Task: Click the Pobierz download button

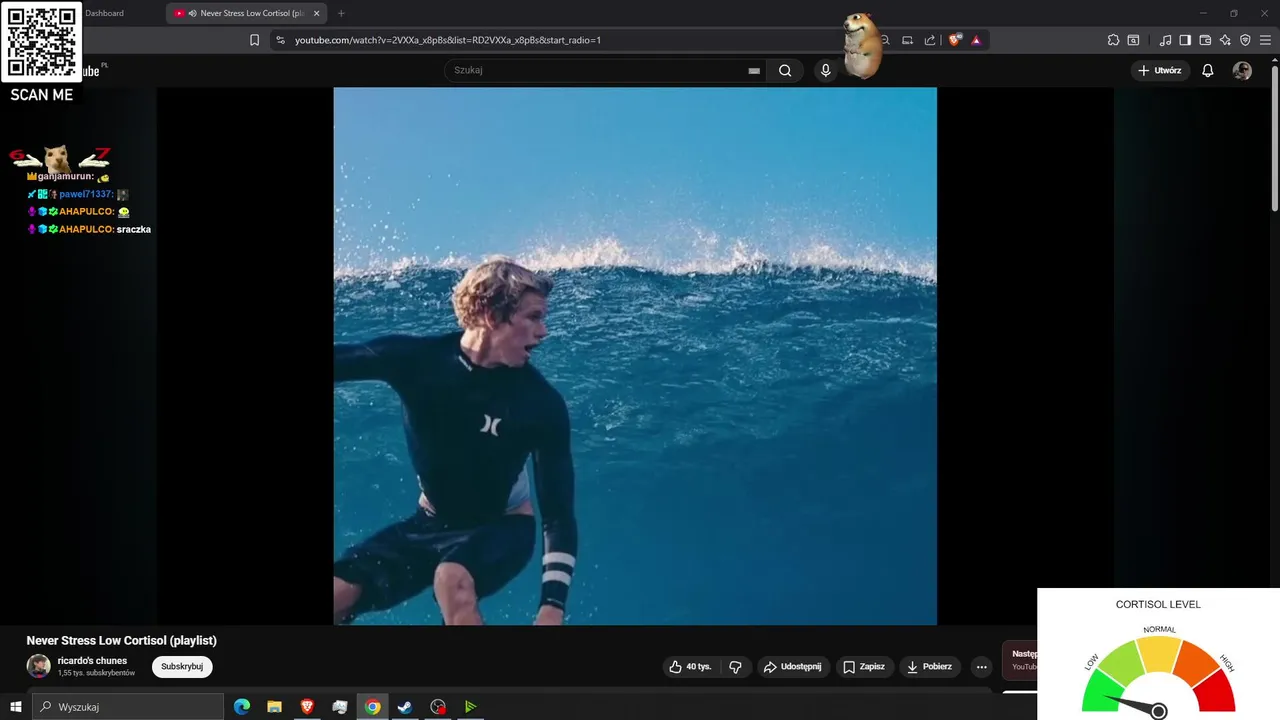Action: (x=929, y=666)
